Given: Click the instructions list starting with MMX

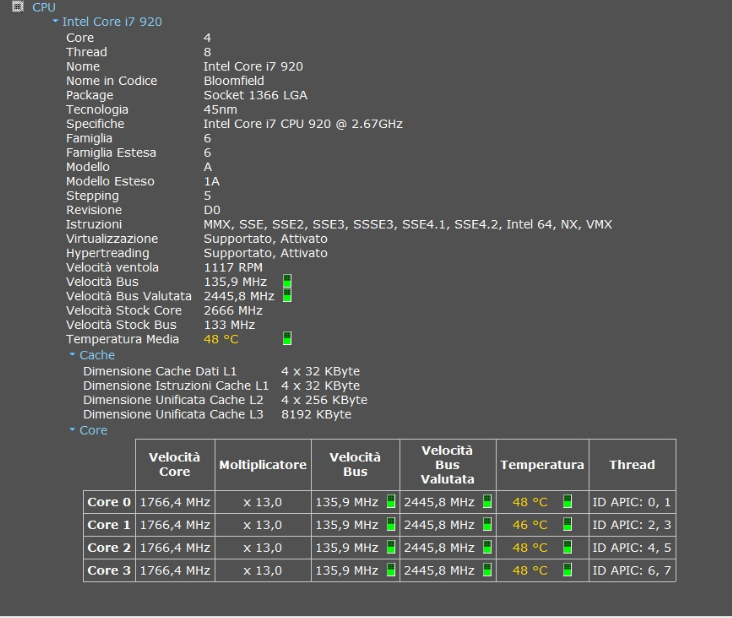Looking at the screenshot, I should tap(408, 225).
